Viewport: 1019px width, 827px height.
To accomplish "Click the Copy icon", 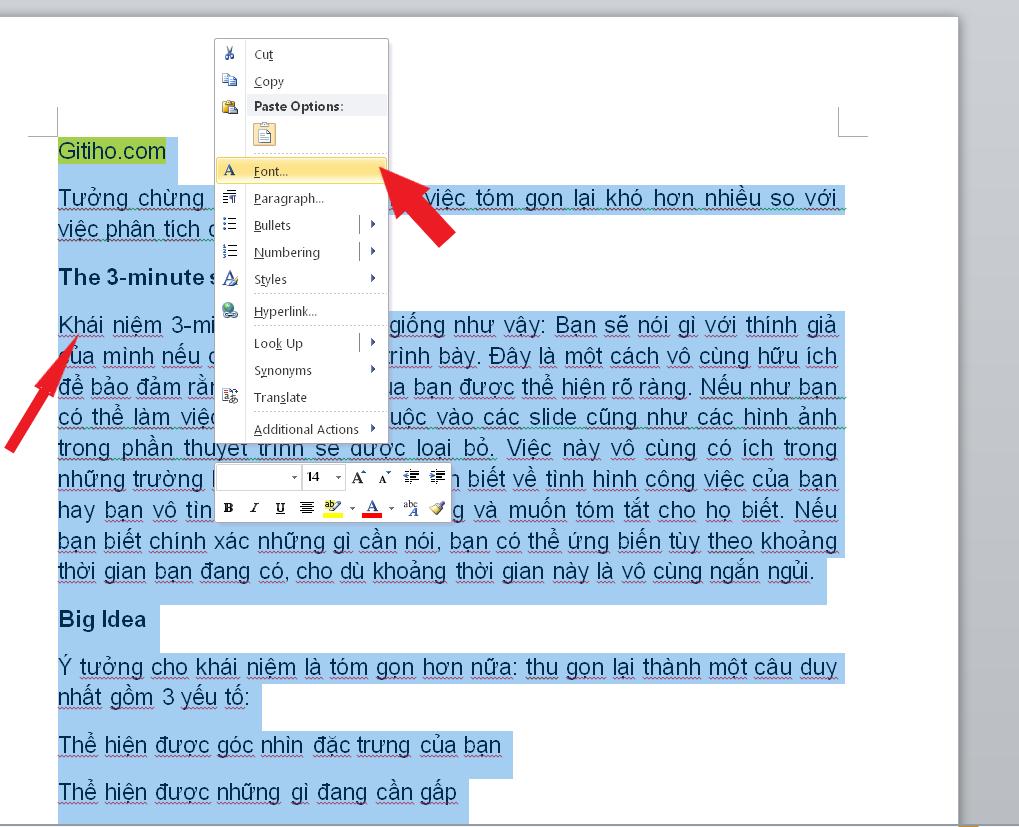I will pos(228,81).
